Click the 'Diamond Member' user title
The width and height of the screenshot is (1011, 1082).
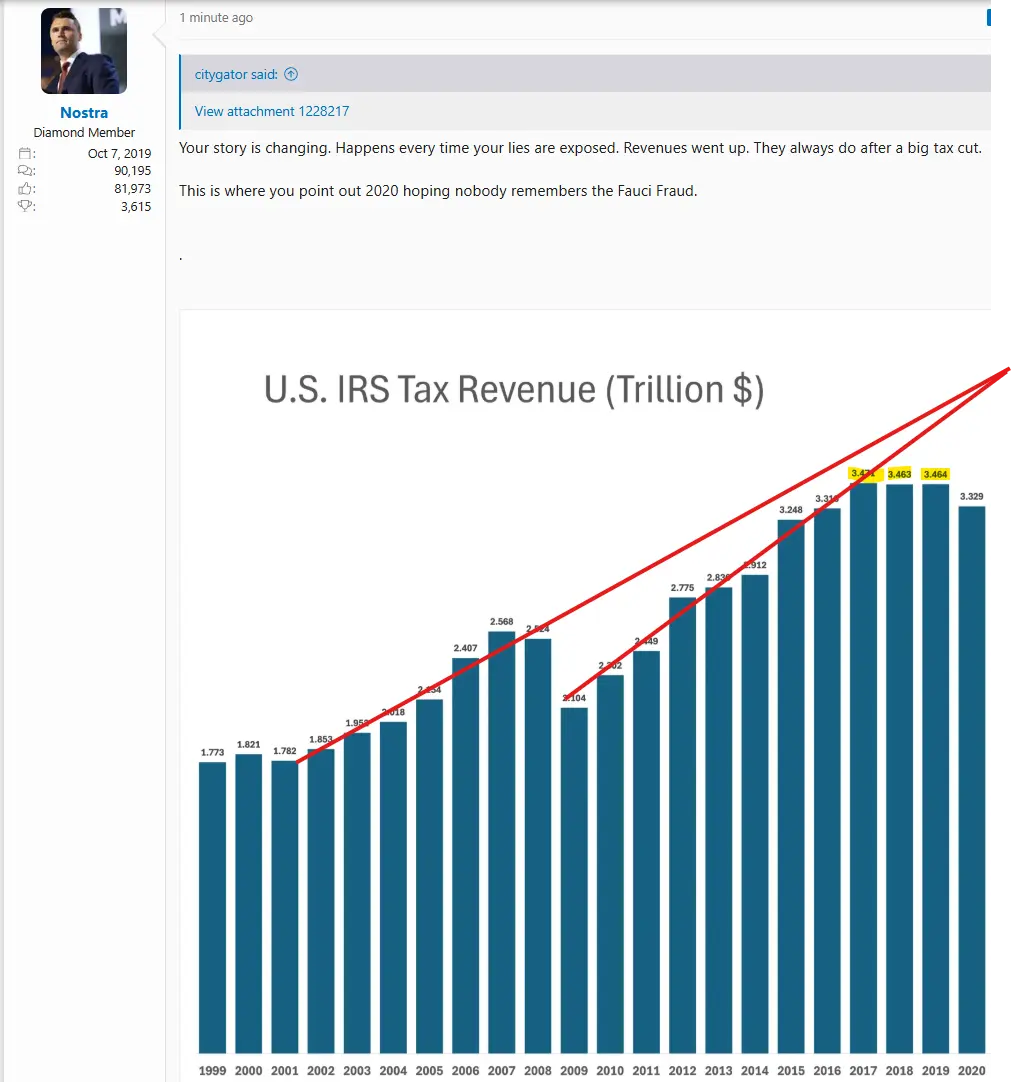[x=84, y=132]
